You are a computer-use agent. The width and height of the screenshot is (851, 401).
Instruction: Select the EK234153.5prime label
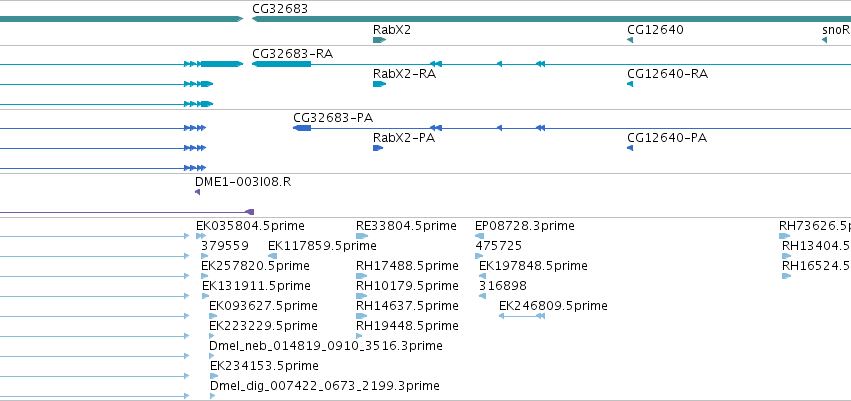[x=264, y=366]
